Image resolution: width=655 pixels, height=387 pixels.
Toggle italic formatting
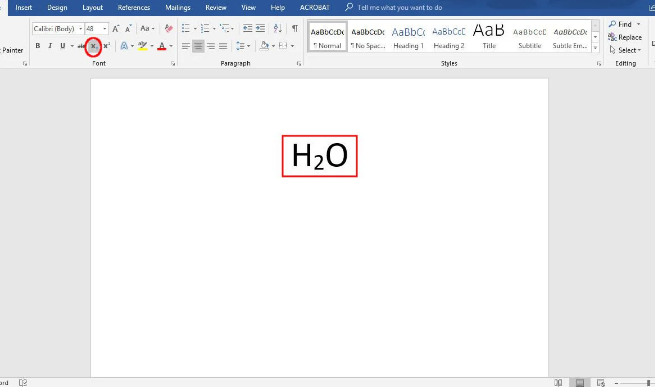50,46
